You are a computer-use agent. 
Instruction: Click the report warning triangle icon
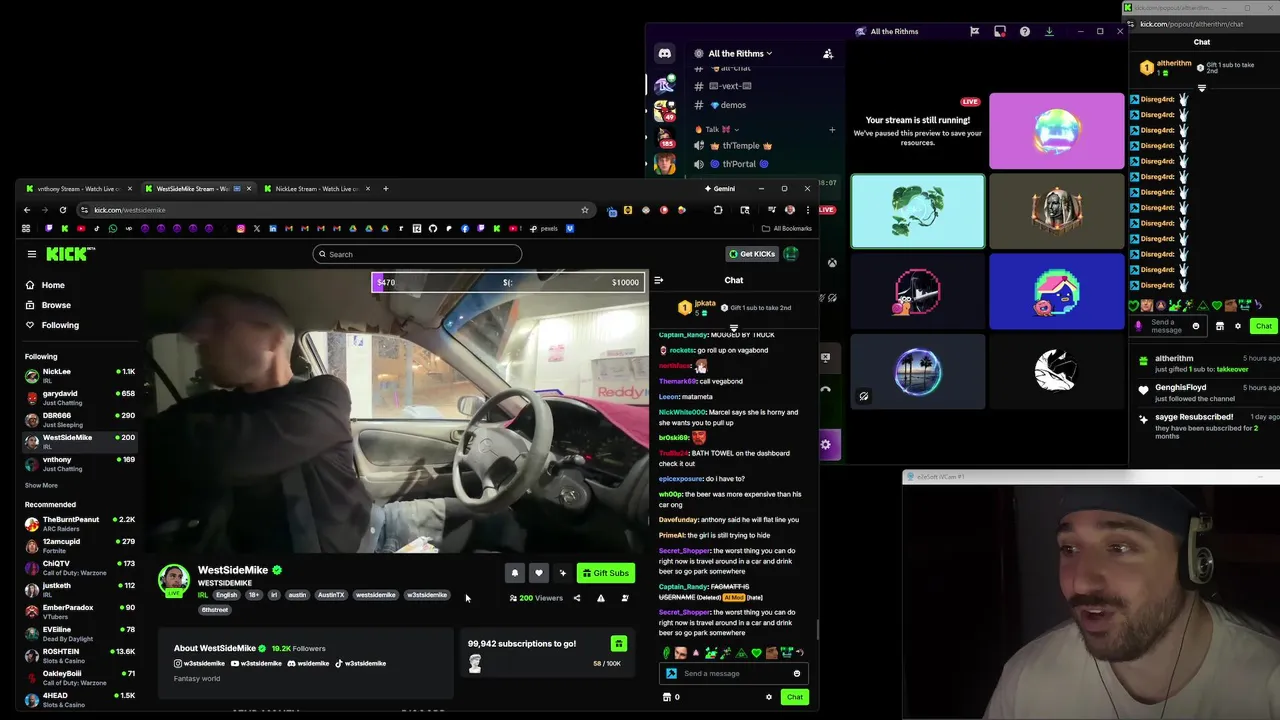tap(601, 598)
